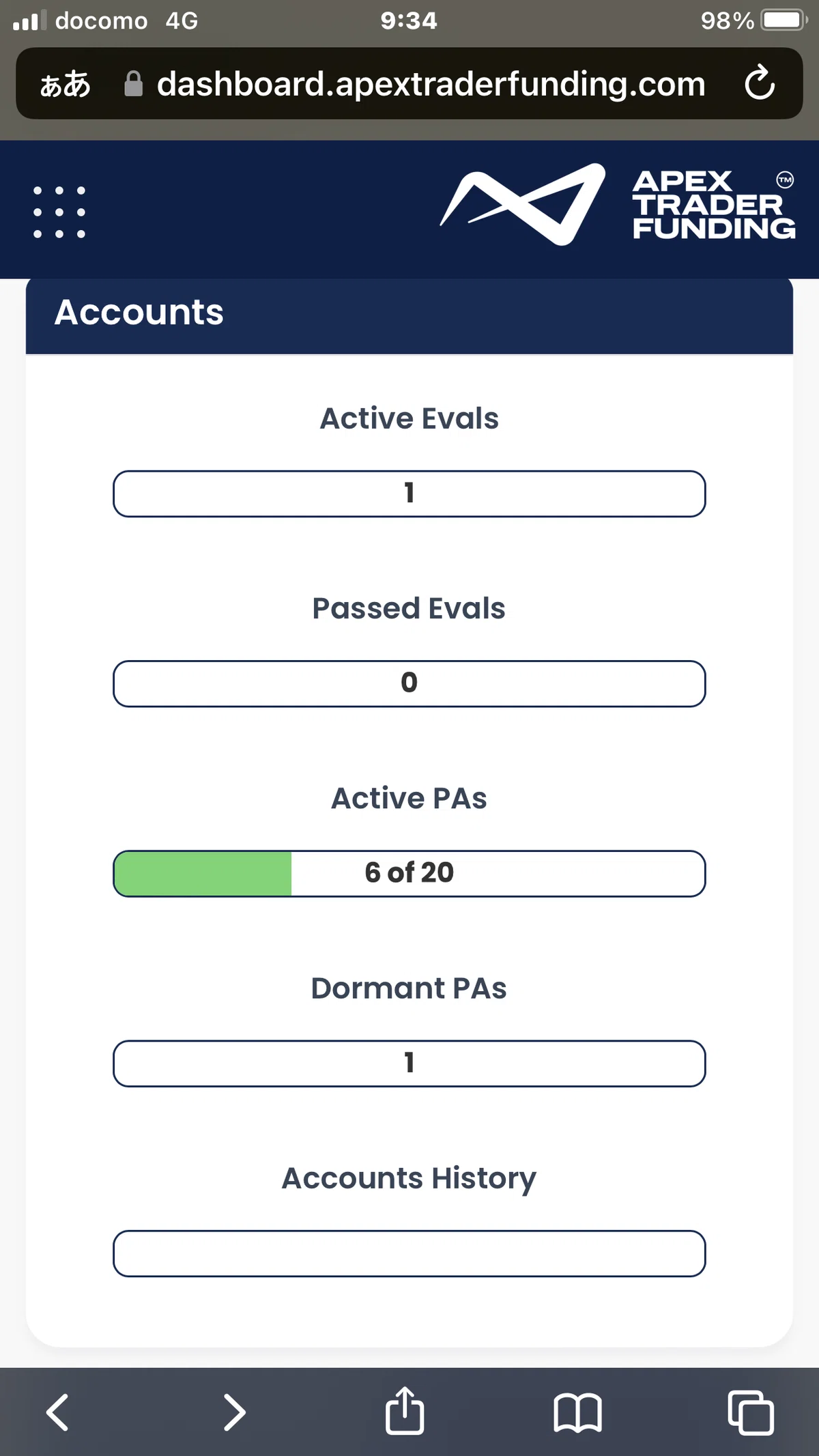Tap the battery indicator in status bar

[785, 20]
